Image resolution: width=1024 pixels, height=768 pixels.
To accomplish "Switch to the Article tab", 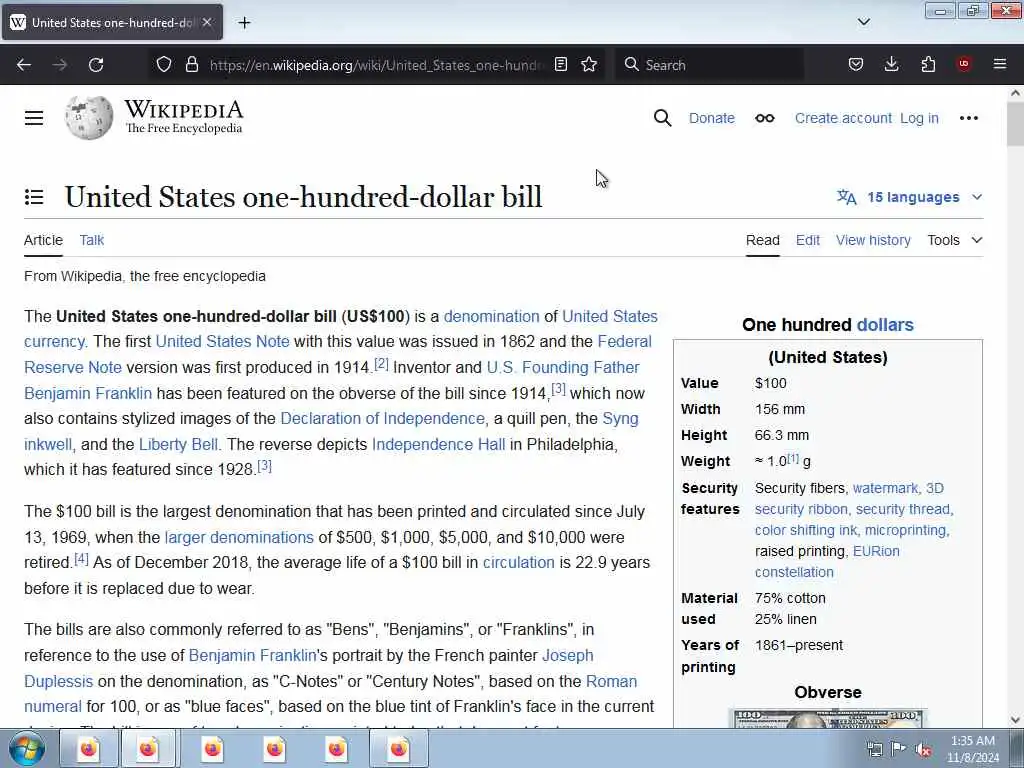I will point(43,240).
